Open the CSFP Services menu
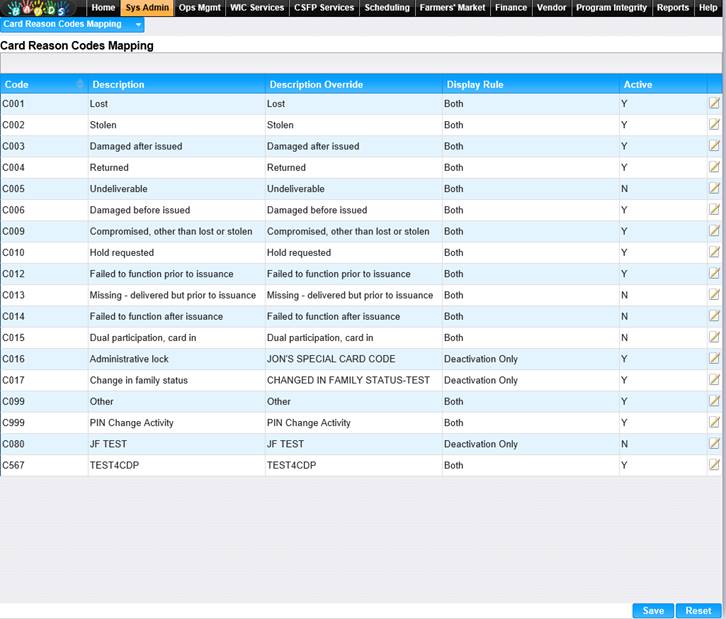The image size is (726, 619). pos(324,8)
